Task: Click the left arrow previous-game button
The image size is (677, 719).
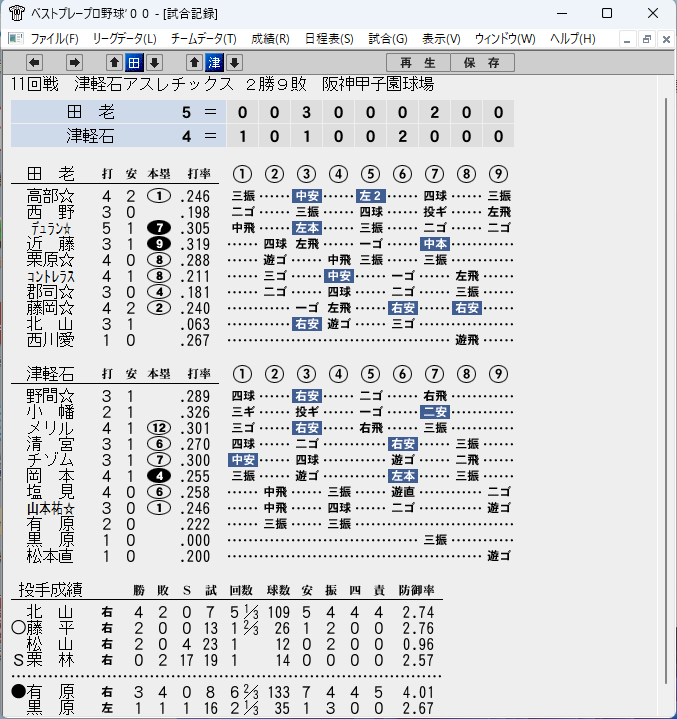Action: pyautogui.click(x=34, y=62)
